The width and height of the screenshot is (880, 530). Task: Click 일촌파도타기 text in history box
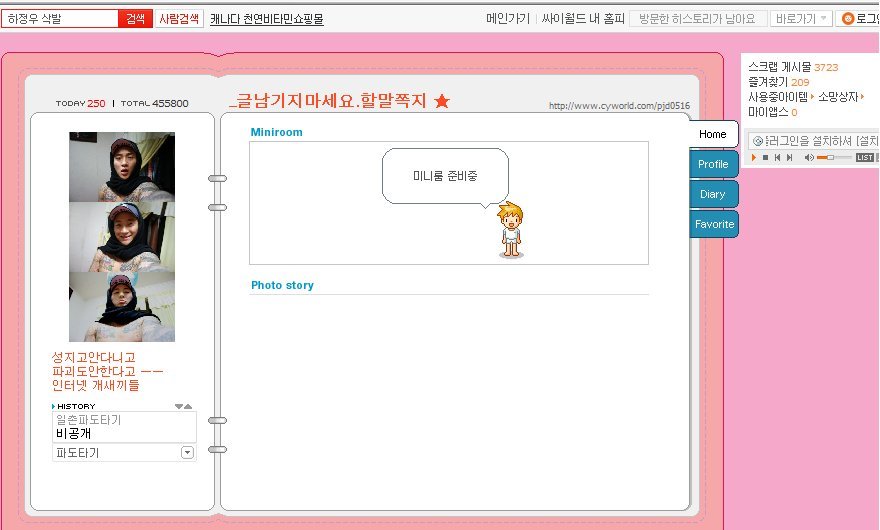pos(88,419)
